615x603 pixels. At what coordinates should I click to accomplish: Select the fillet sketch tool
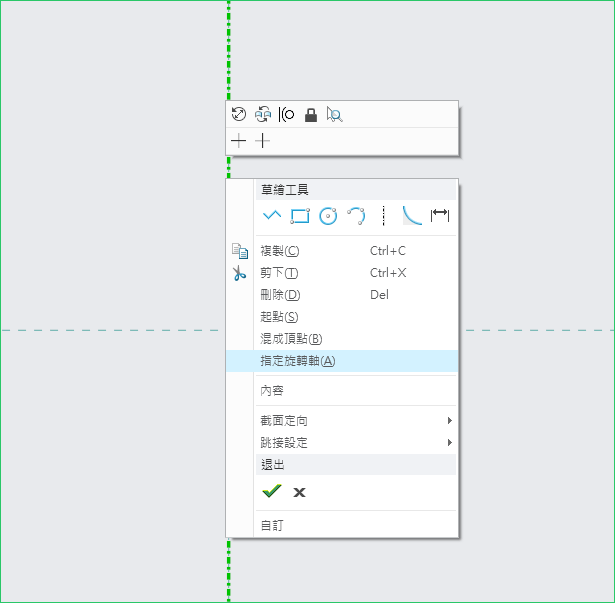[x=412, y=215]
